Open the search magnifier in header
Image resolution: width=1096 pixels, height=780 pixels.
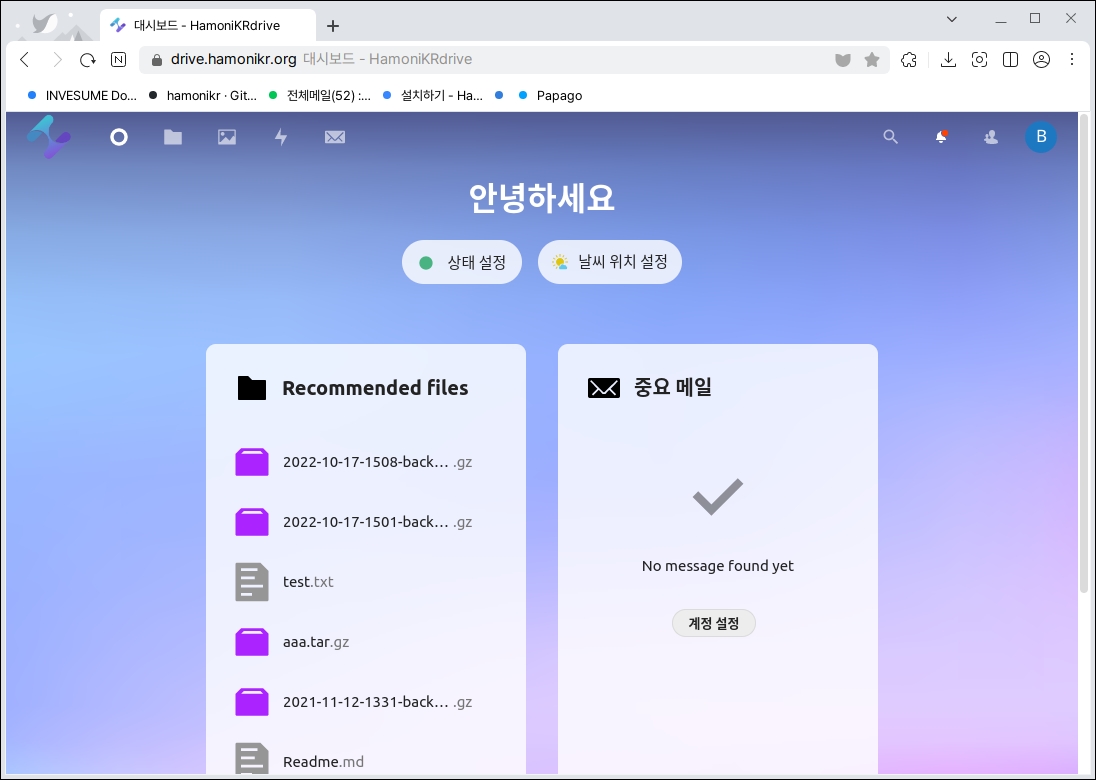[x=890, y=137]
